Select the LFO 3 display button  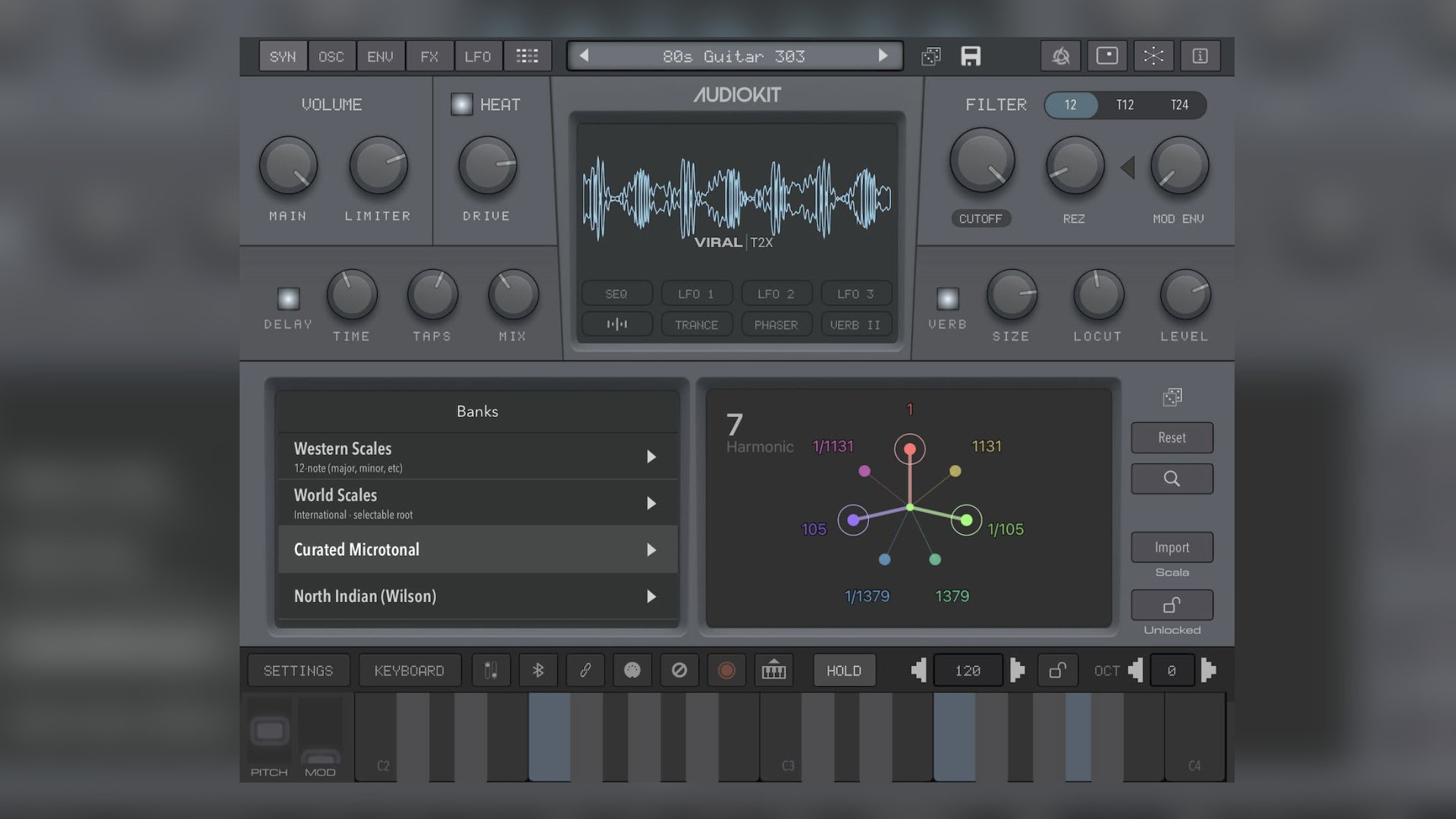(x=855, y=293)
